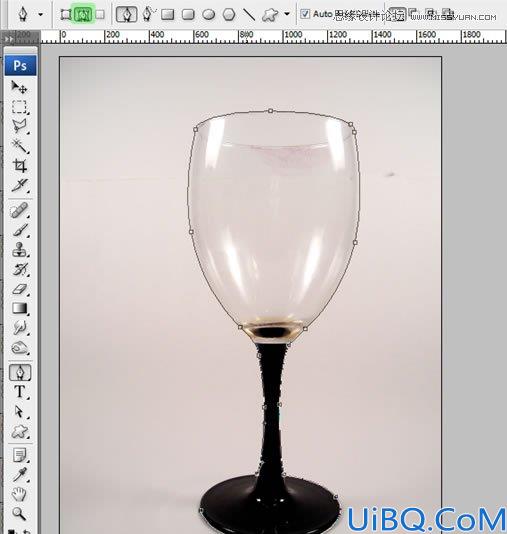This screenshot has height=534, width=507.
Task: Select the Smudge tool
Action: 19,328
